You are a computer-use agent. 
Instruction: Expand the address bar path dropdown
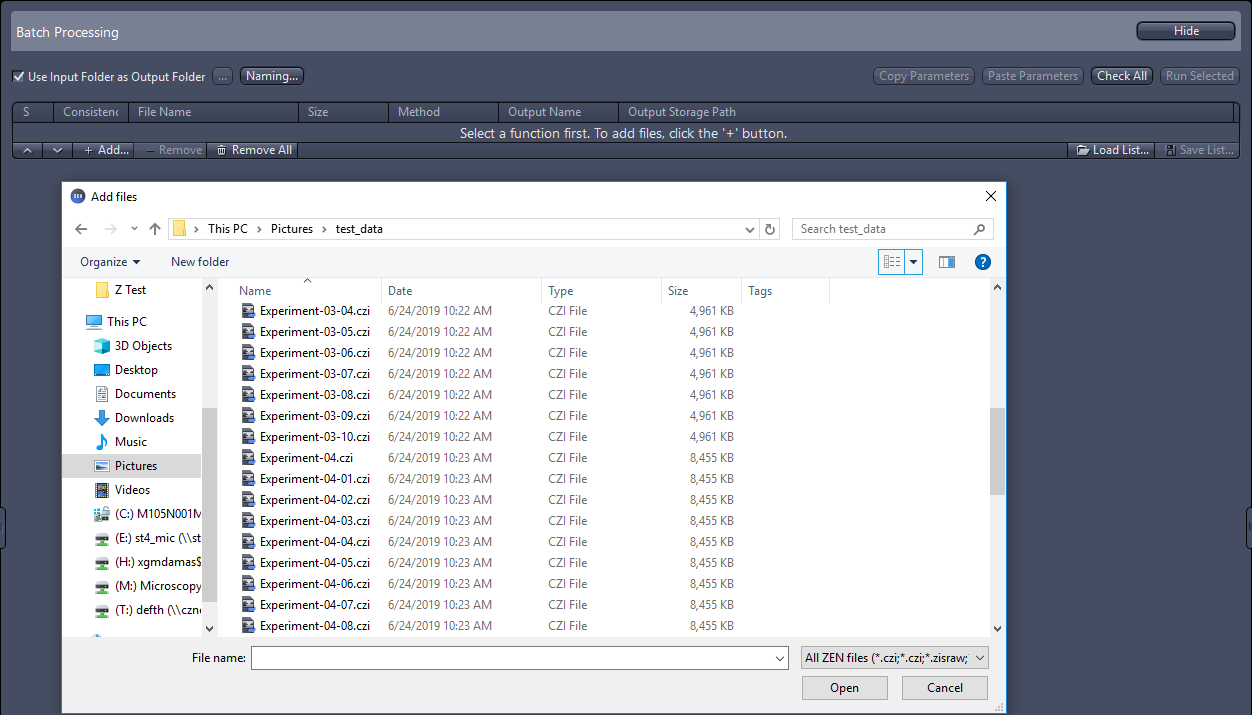coord(751,229)
